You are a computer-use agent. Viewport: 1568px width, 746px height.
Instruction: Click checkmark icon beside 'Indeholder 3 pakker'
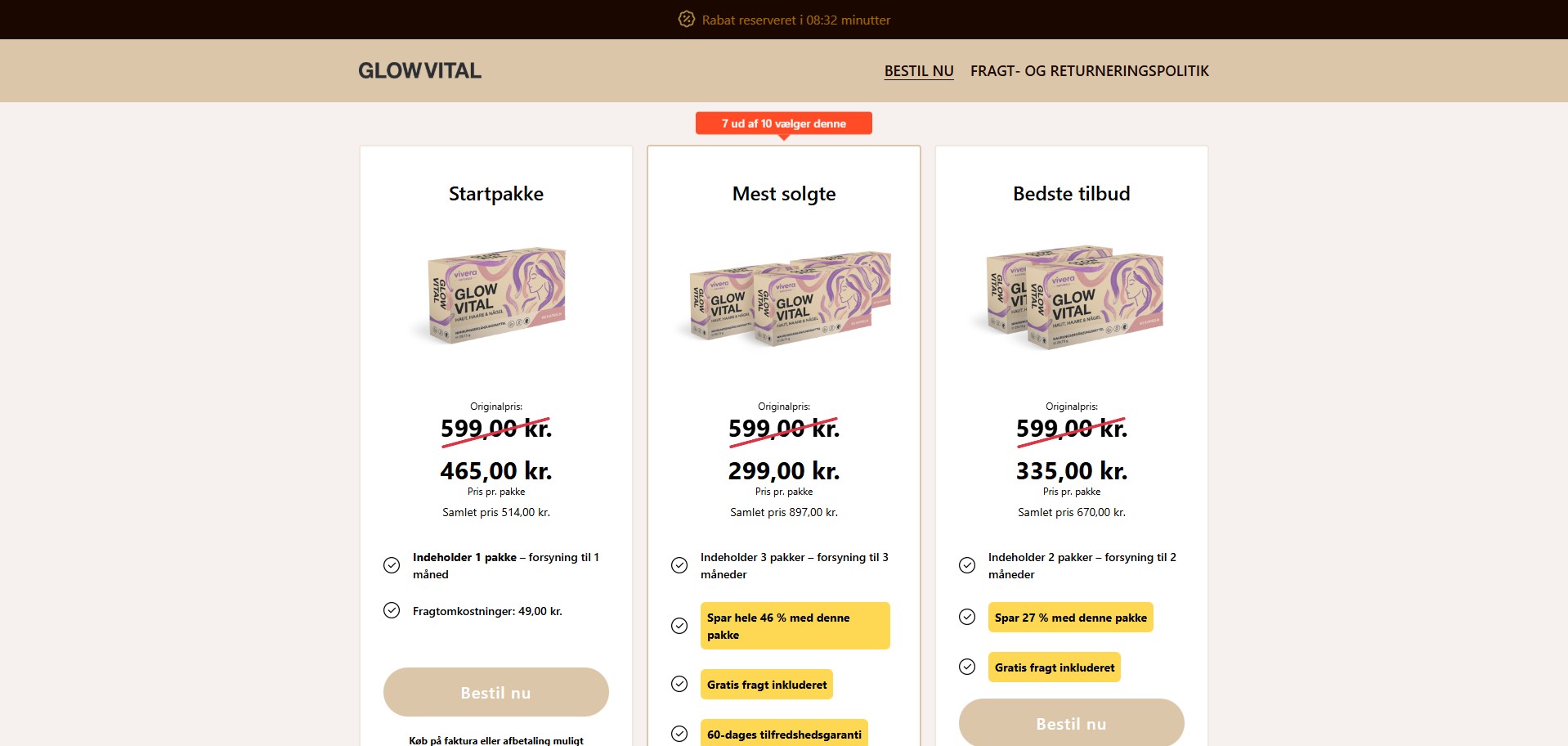(679, 565)
